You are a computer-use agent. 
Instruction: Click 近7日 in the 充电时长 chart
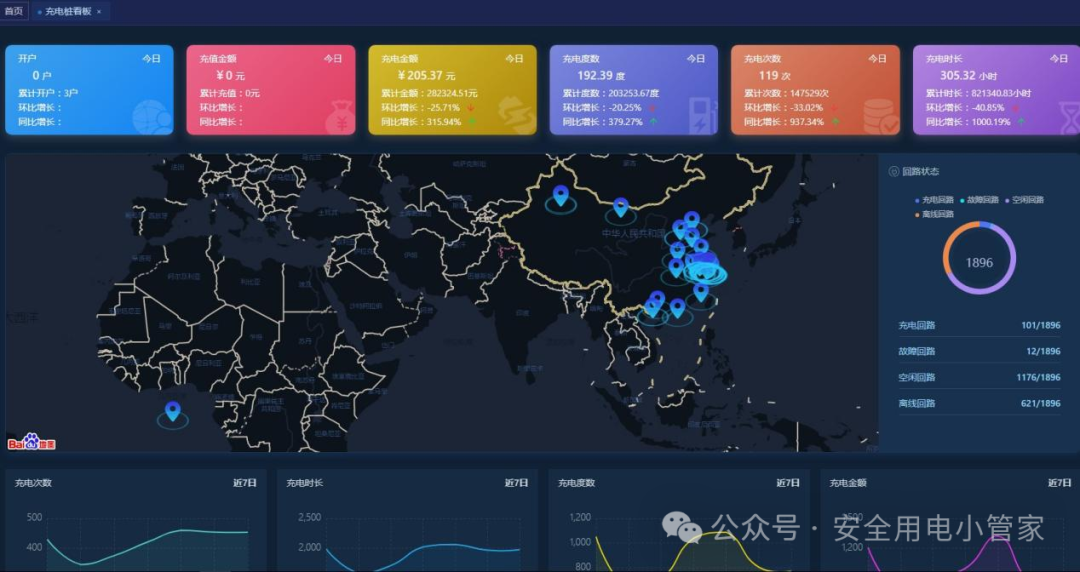click(x=517, y=483)
